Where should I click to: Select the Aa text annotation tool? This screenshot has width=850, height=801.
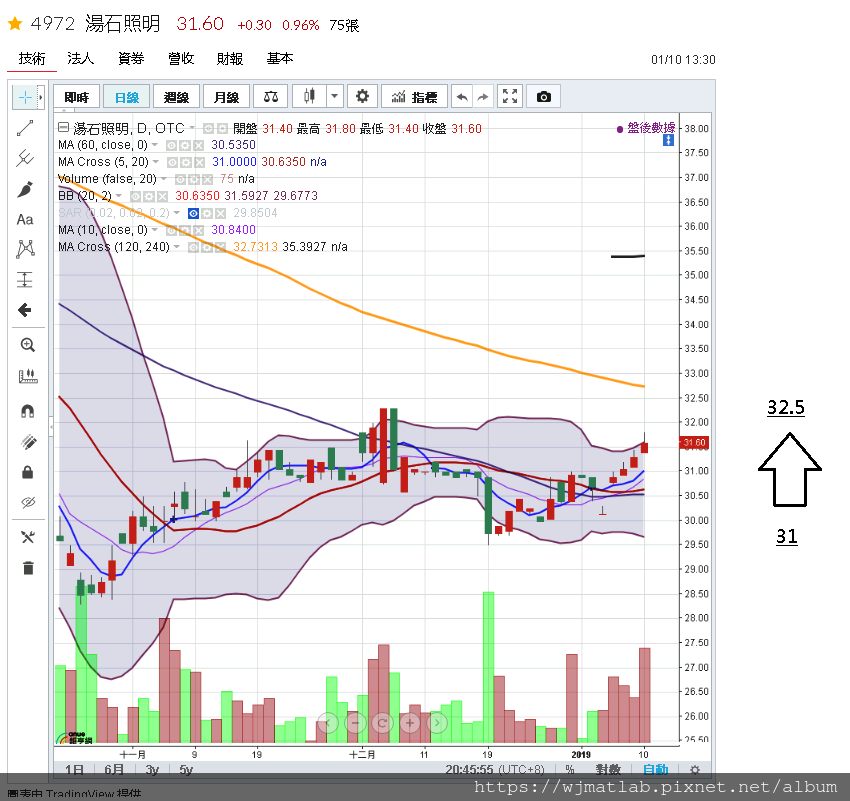tap(25, 219)
